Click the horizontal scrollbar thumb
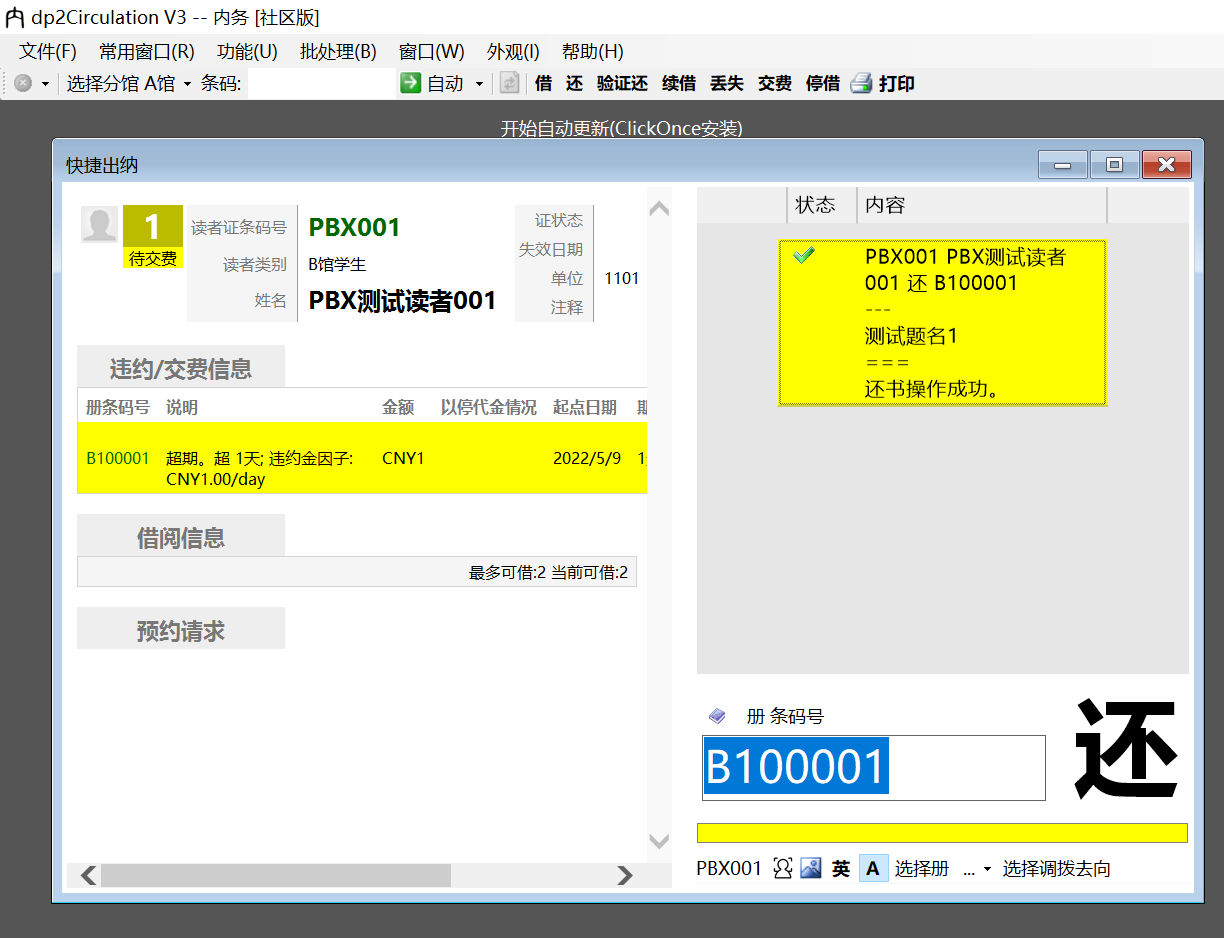Image resolution: width=1224 pixels, height=938 pixels. (276, 876)
